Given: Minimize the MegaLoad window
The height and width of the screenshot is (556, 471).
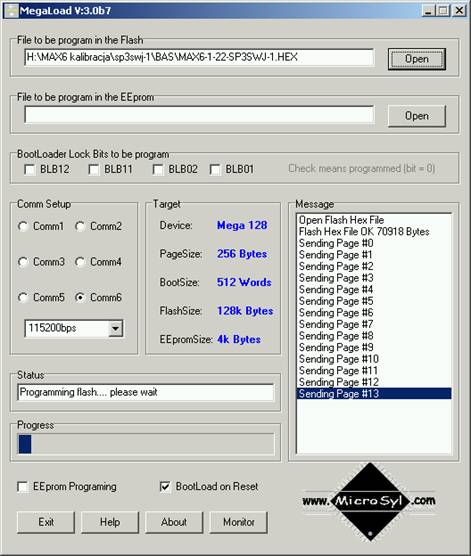Looking at the screenshot, I should click(428, 10).
